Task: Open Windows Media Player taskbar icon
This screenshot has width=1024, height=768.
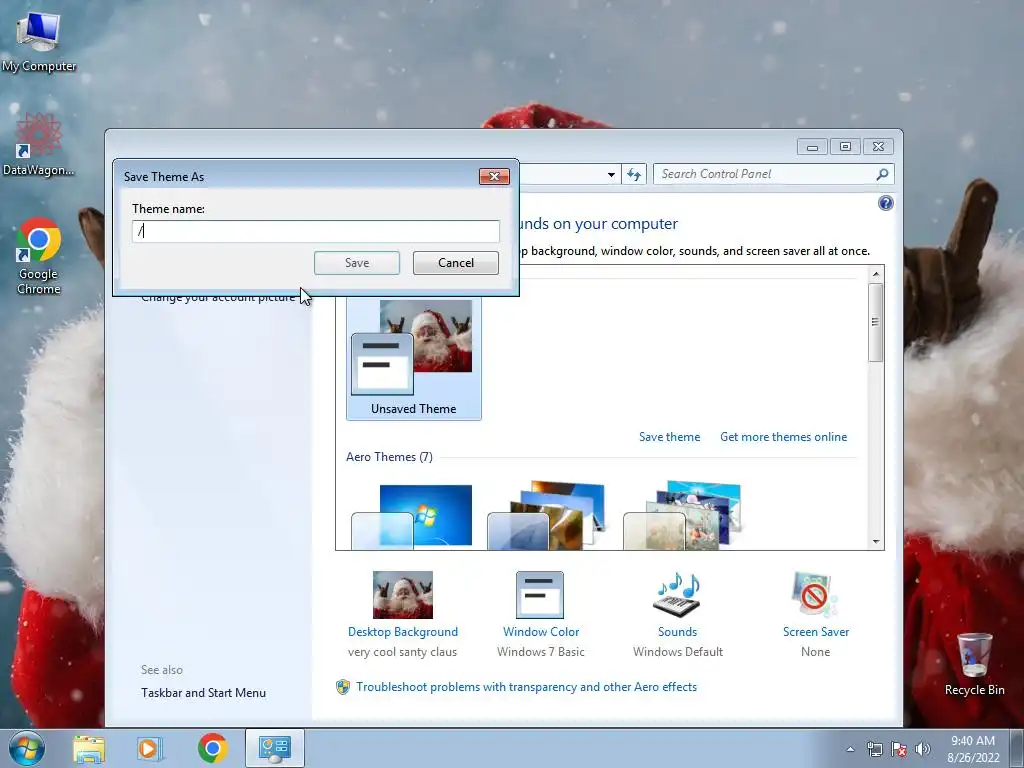Action: click(149, 748)
